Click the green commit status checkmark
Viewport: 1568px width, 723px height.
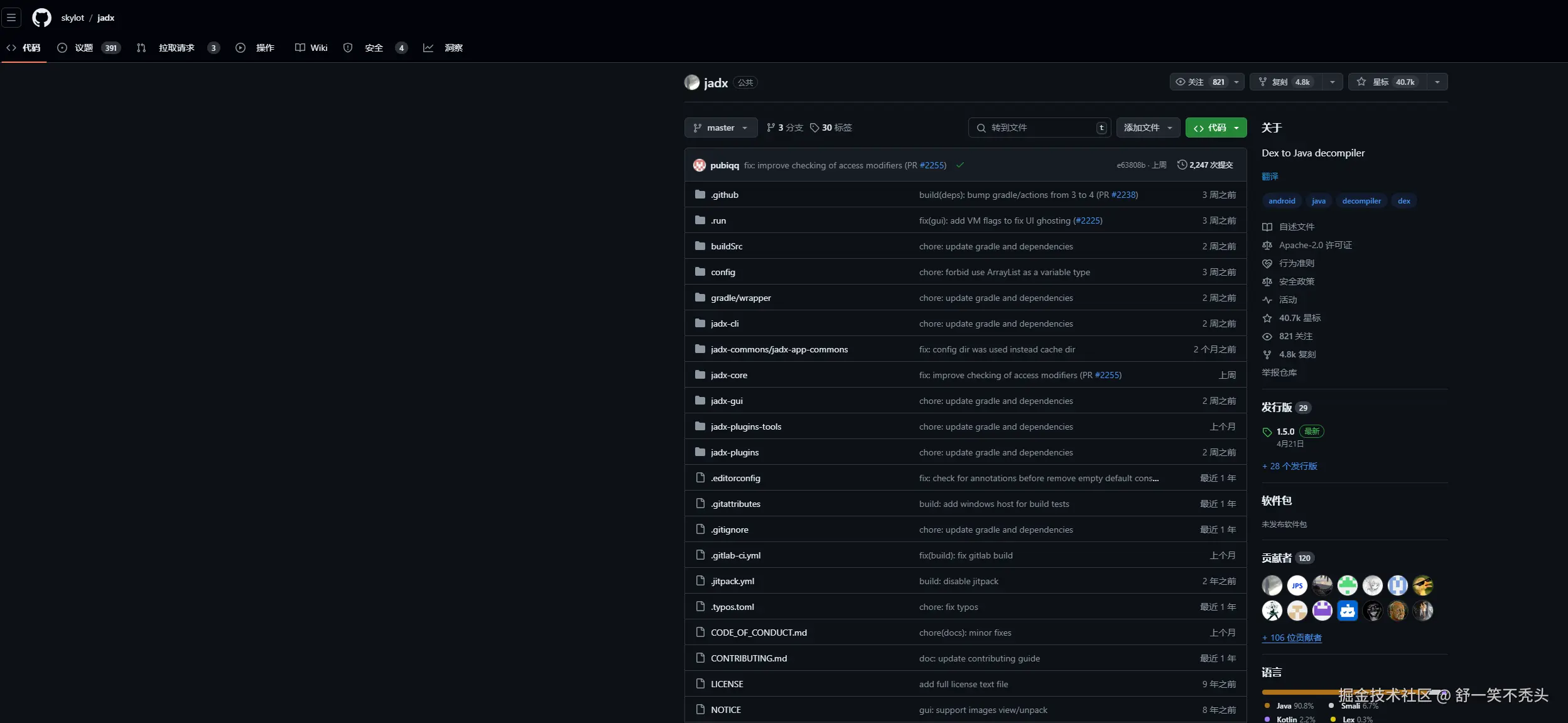[x=960, y=165]
